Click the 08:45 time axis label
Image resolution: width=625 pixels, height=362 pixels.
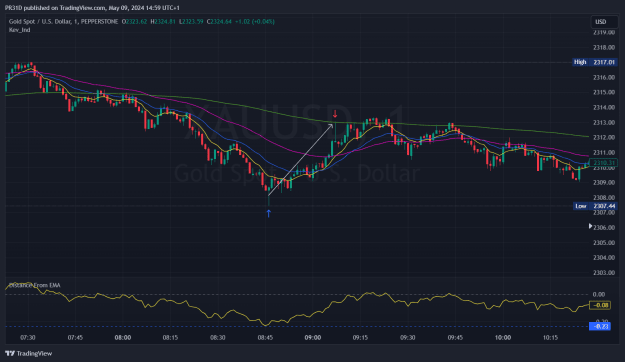click(265, 338)
